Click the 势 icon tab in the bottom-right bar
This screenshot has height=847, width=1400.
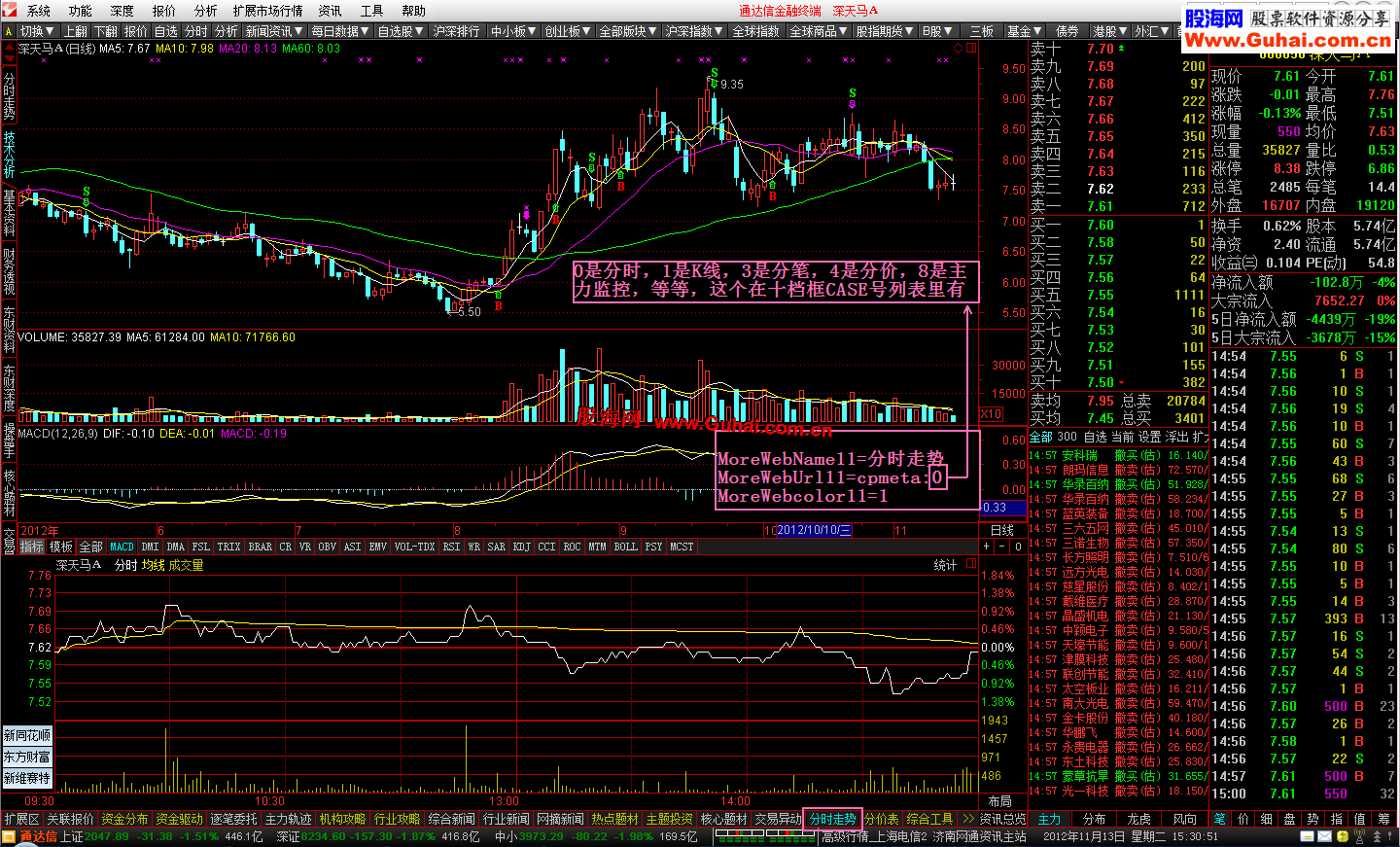1313,819
